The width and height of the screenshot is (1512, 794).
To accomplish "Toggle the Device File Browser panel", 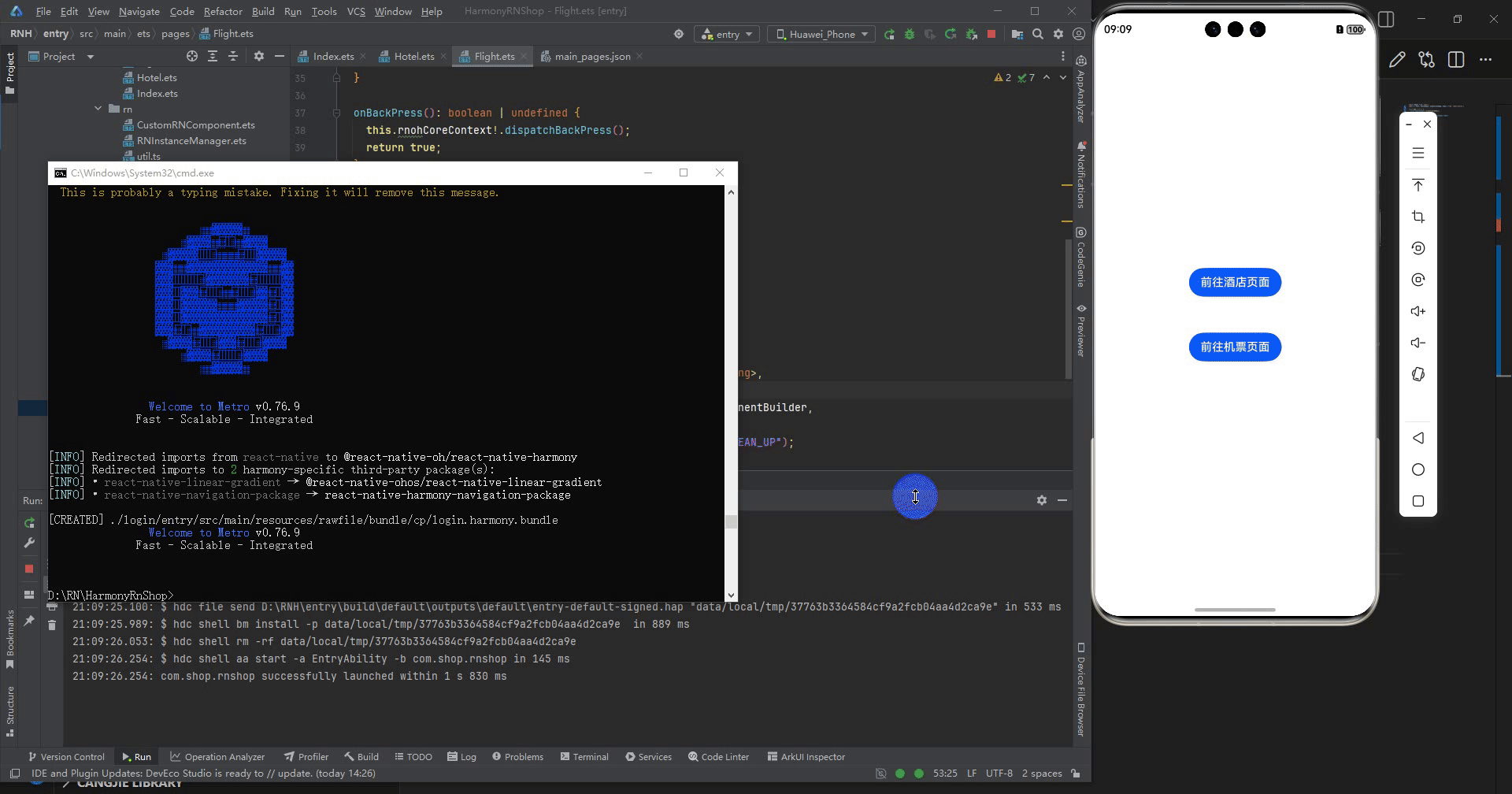I will point(1081,689).
